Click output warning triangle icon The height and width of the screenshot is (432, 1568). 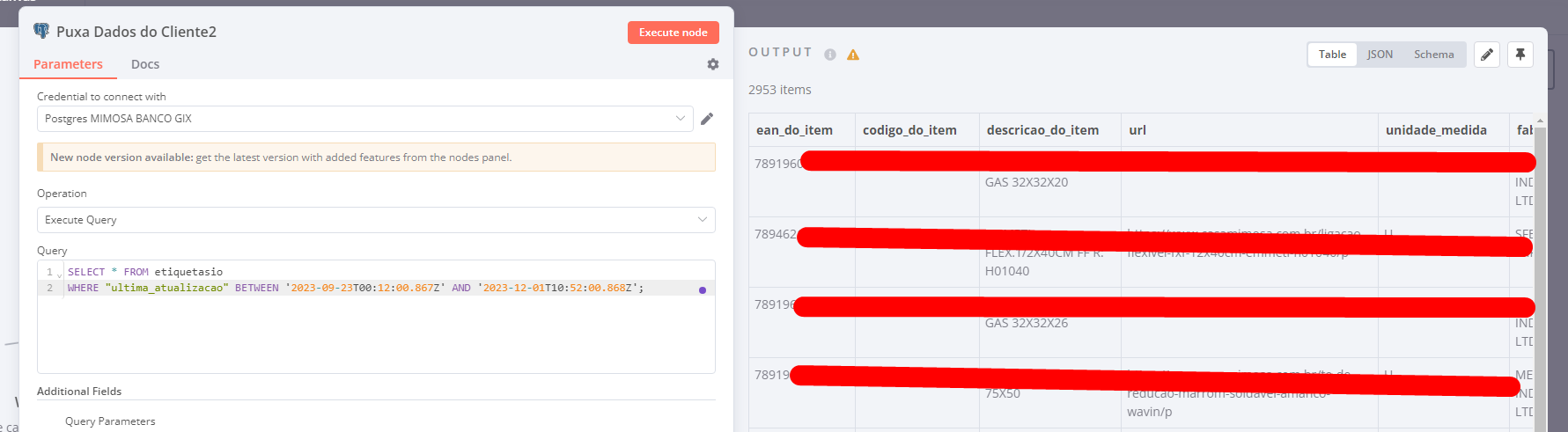coord(853,55)
